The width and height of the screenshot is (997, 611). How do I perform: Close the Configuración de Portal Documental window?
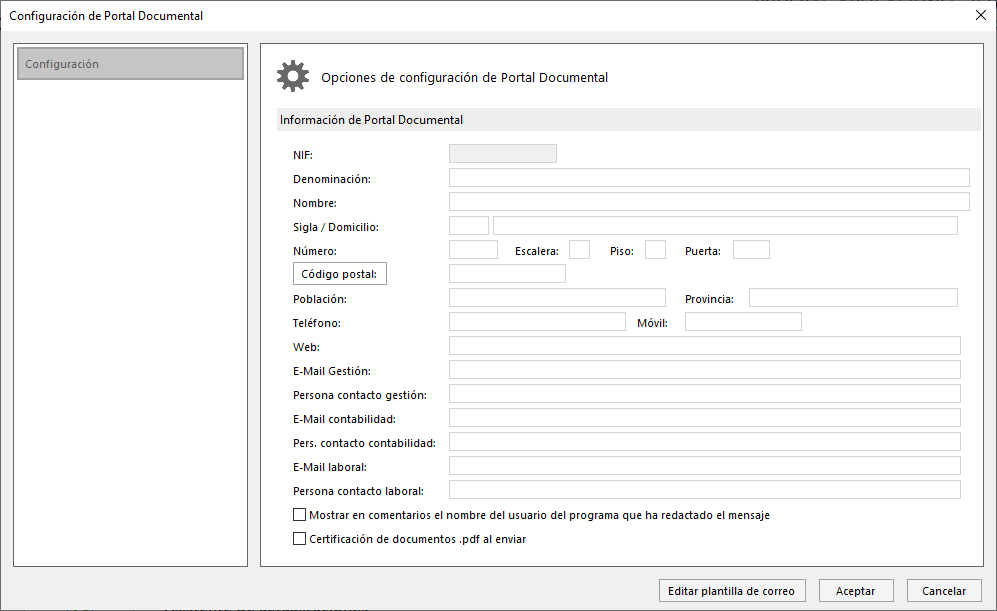[x=980, y=15]
